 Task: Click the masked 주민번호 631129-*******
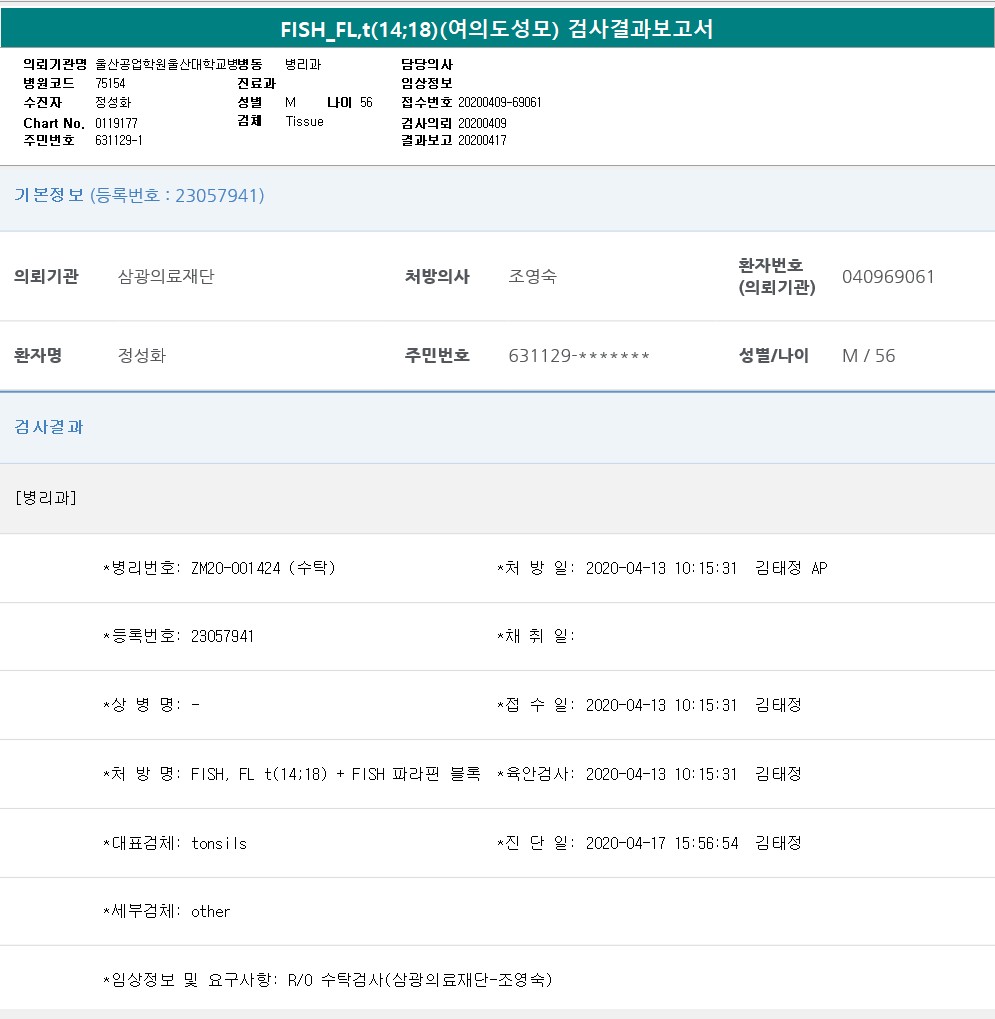pos(579,356)
